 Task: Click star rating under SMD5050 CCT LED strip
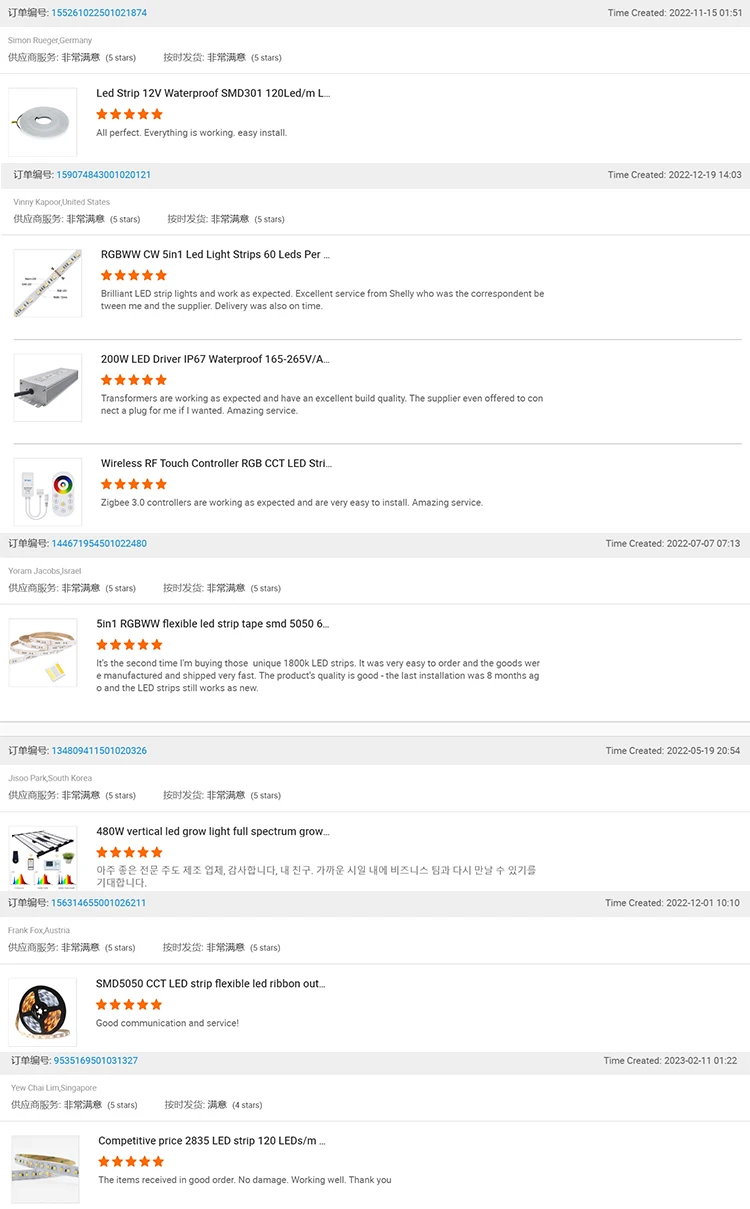point(129,1005)
